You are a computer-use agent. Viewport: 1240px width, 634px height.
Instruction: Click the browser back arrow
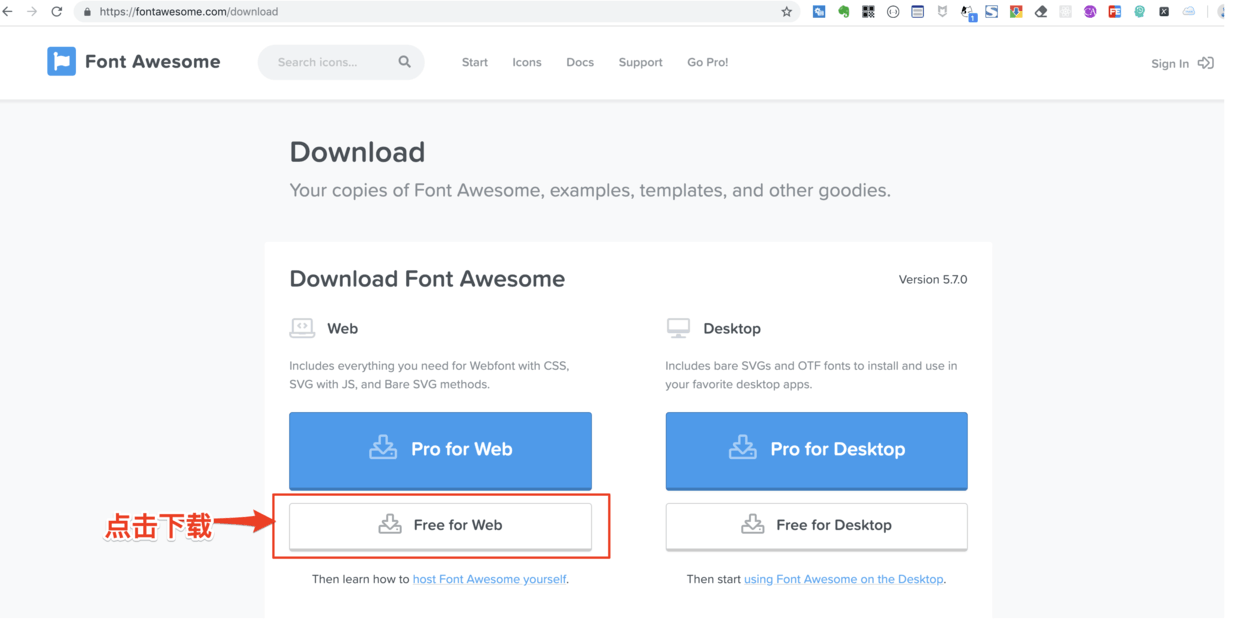pyautogui.click(x=8, y=12)
